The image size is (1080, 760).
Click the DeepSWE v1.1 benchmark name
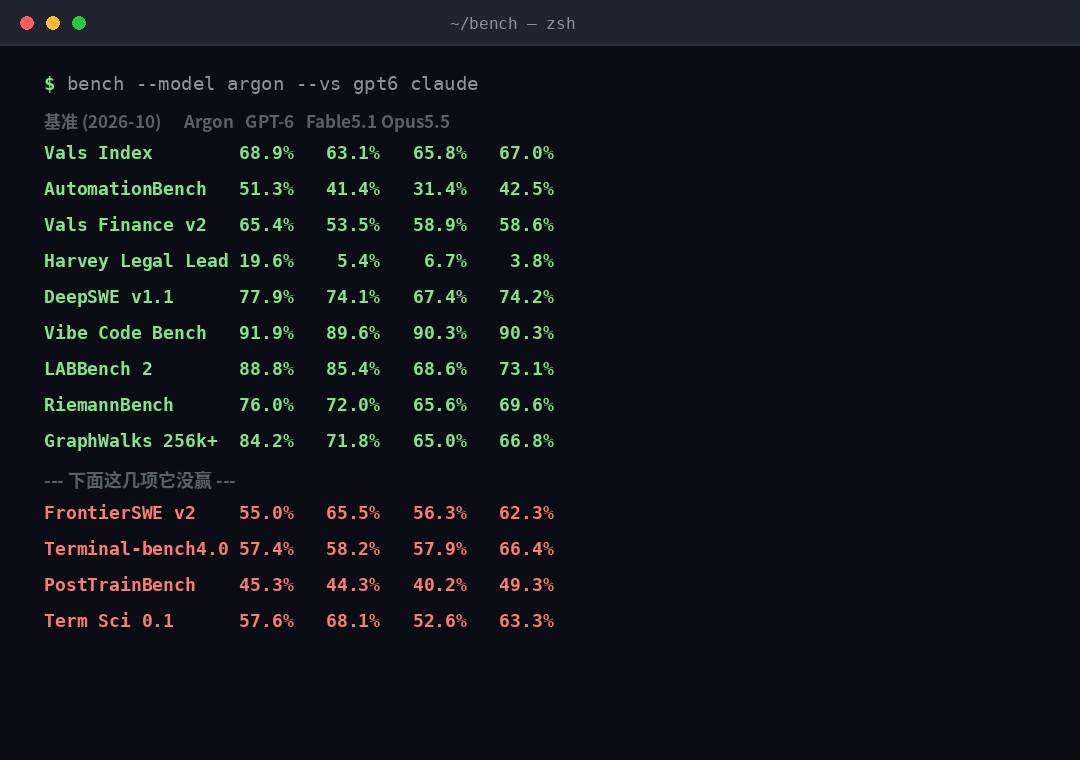click(109, 297)
